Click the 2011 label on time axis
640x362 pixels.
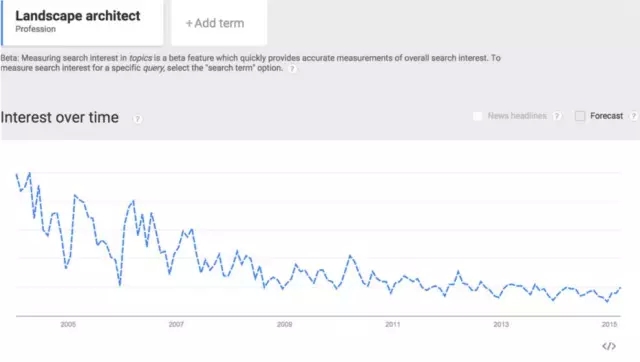click(393, 324)
